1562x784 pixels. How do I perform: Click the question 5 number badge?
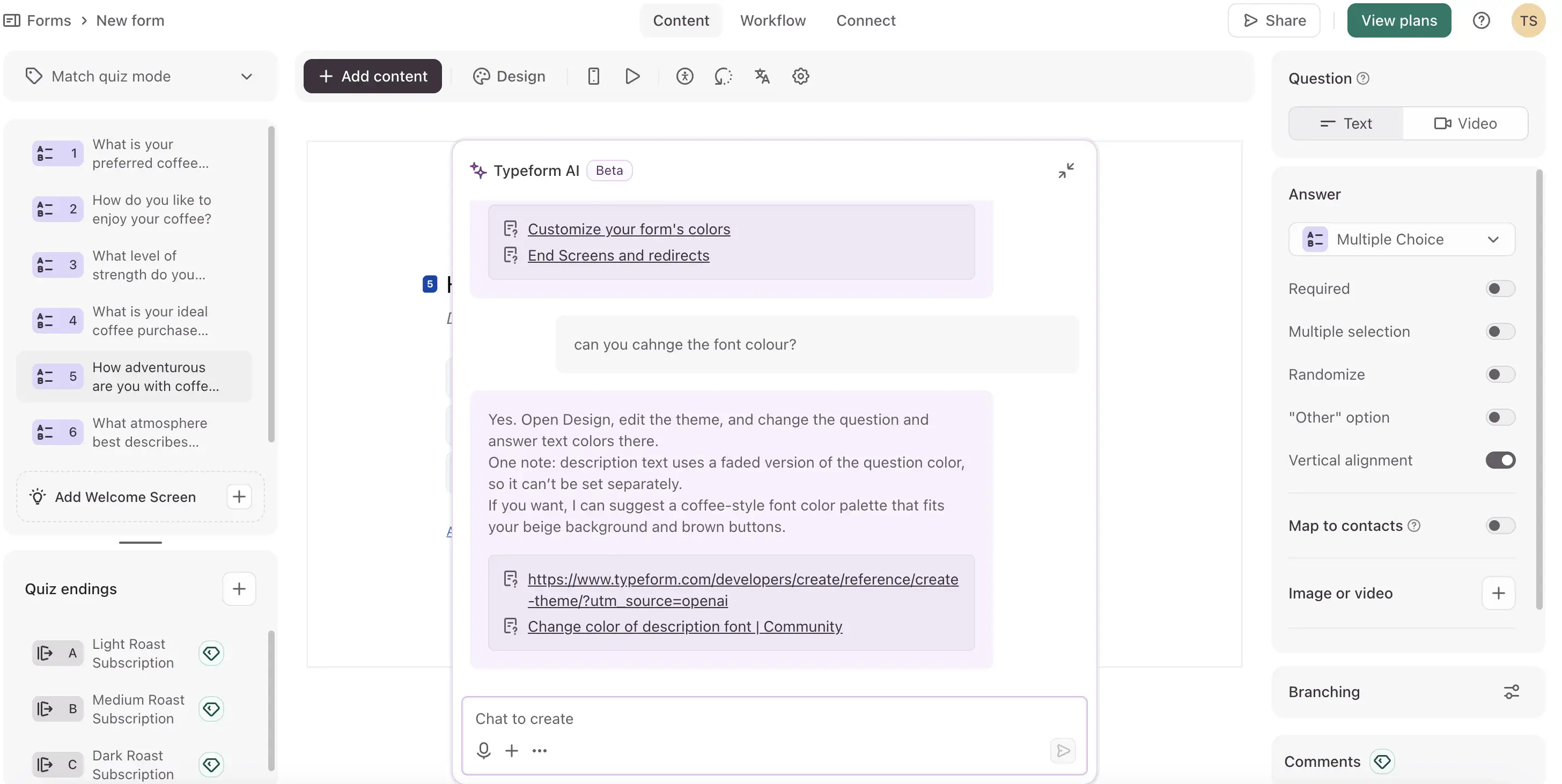click(x=429, y=284)
